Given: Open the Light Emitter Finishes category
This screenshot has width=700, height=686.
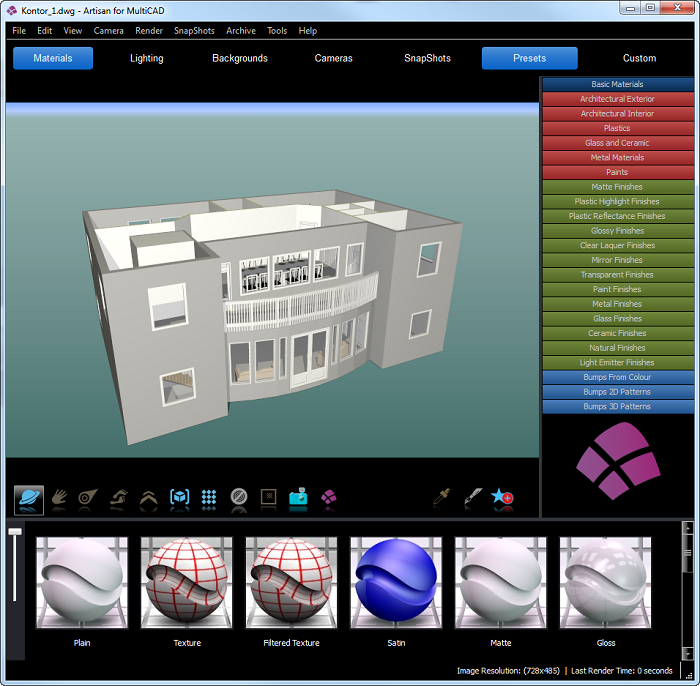Looking at the screenshot, I should click(618, 363).
